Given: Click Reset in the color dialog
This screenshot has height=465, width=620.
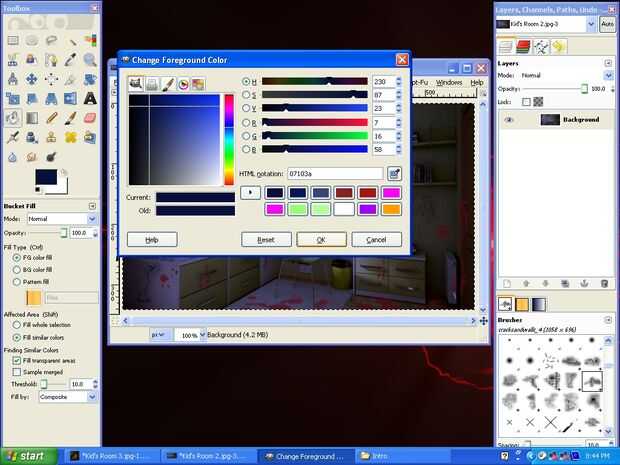Looking at the screenshot, I should [x=266, y=240].
